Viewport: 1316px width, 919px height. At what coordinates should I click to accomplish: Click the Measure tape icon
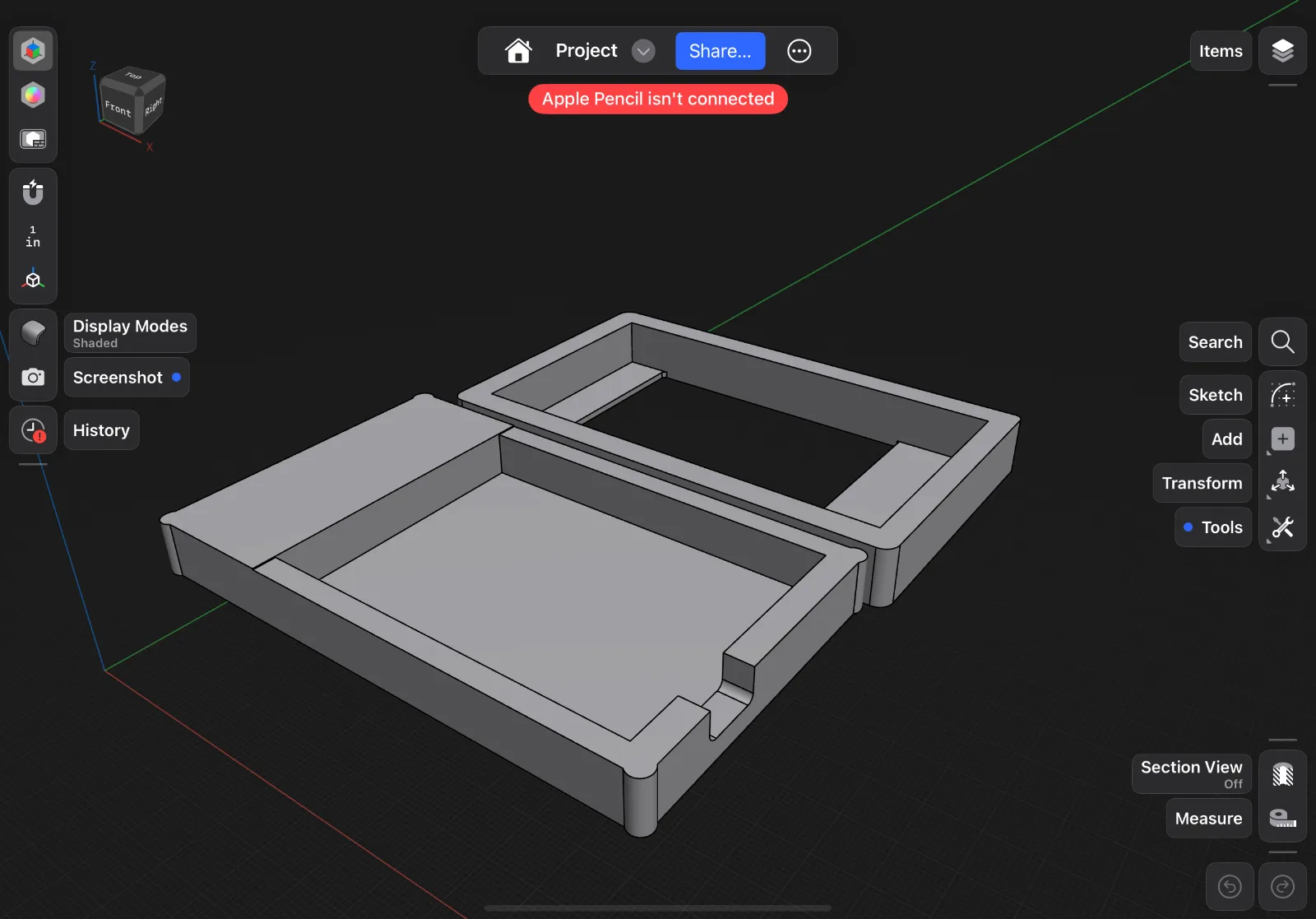click(x=1282, y=819)
